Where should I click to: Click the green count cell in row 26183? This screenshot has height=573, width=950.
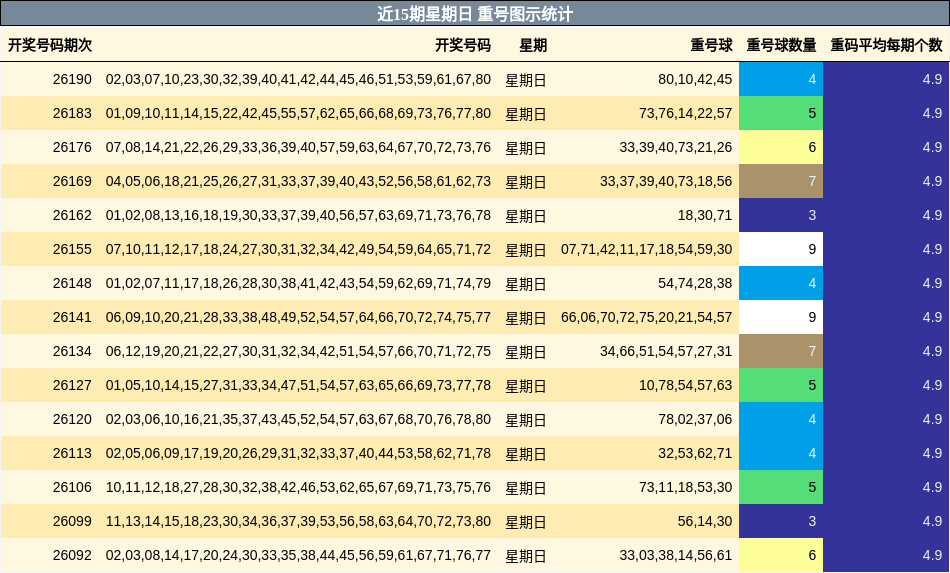(781, 113)
